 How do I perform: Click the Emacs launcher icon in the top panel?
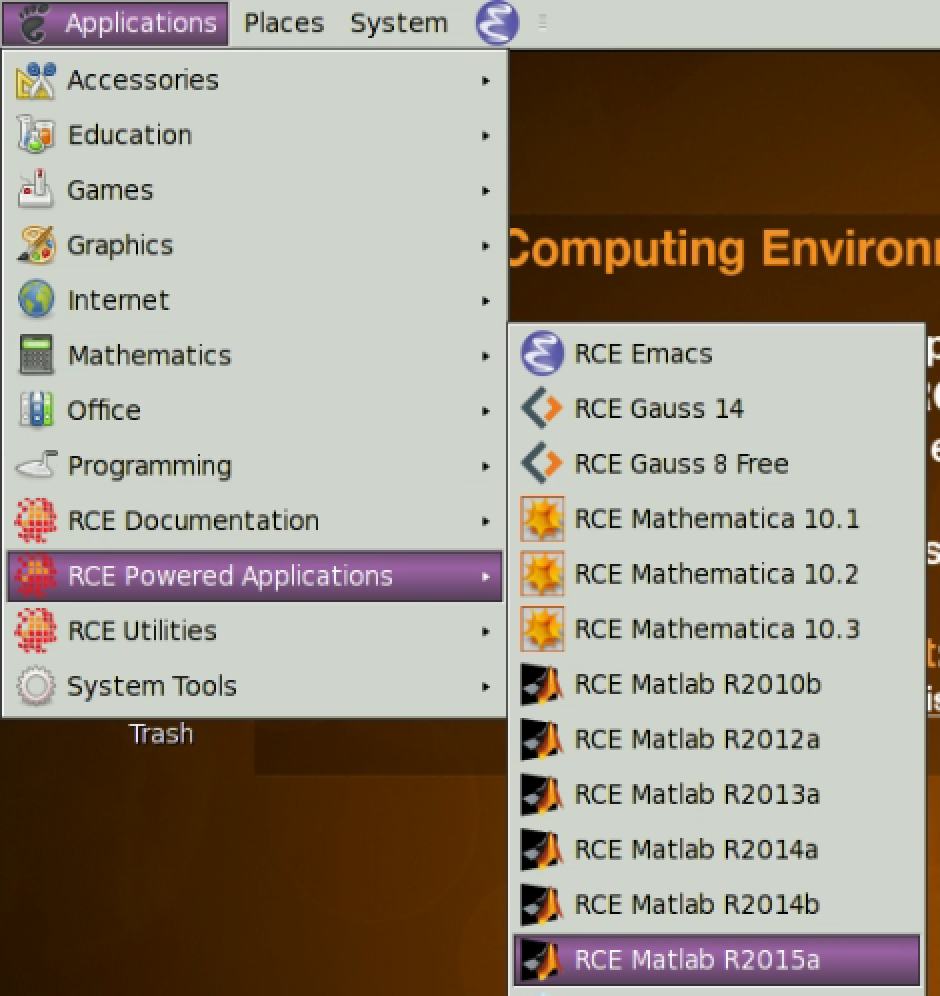tap(497, 23)
